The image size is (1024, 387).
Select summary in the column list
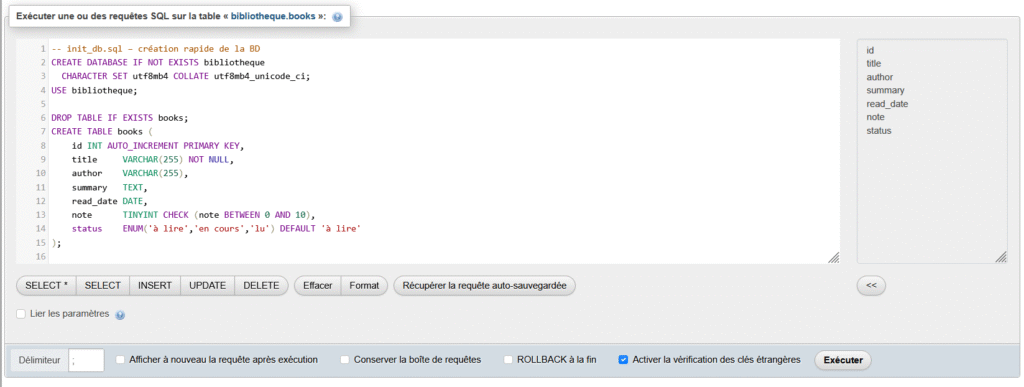(885, 90)
